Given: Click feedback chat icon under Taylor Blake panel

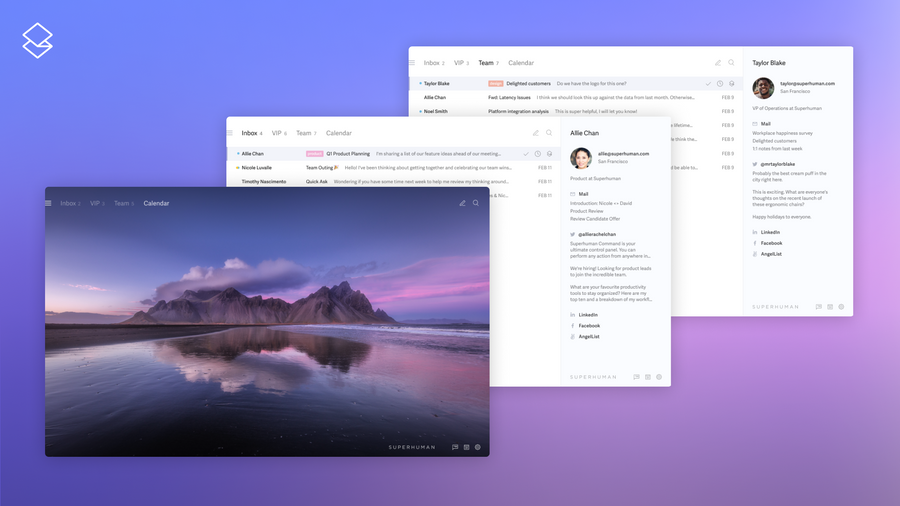Looking at the screenshot, I should [x=819, y=307].
